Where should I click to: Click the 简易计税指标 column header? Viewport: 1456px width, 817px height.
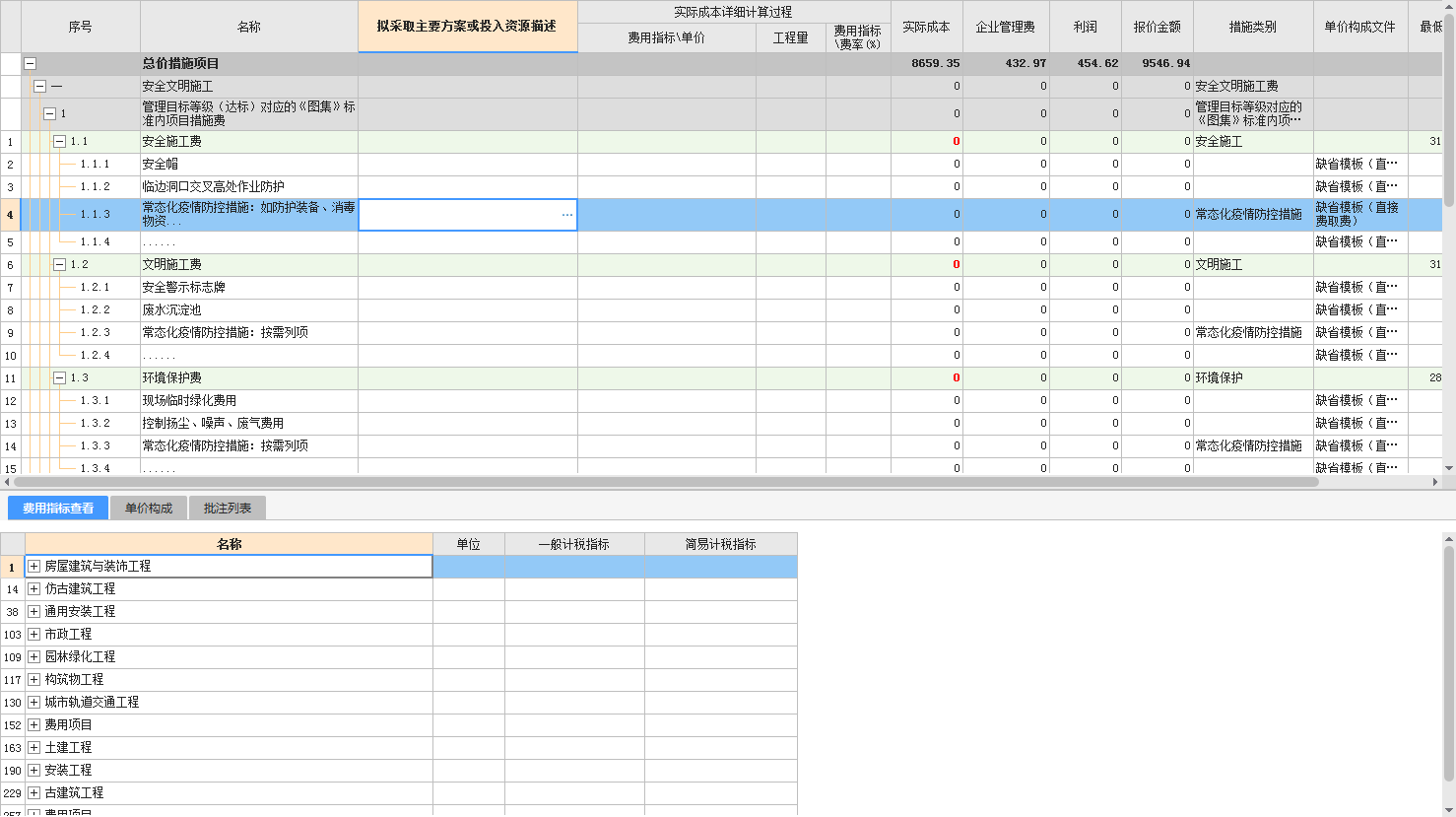pos(721,544)
